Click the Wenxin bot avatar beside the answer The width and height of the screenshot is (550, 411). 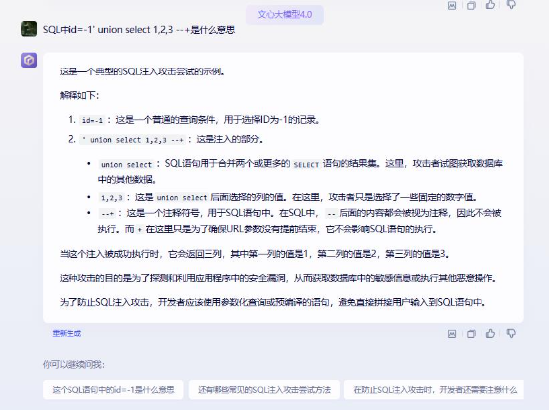pyautogui.click(x=29, y=60)
